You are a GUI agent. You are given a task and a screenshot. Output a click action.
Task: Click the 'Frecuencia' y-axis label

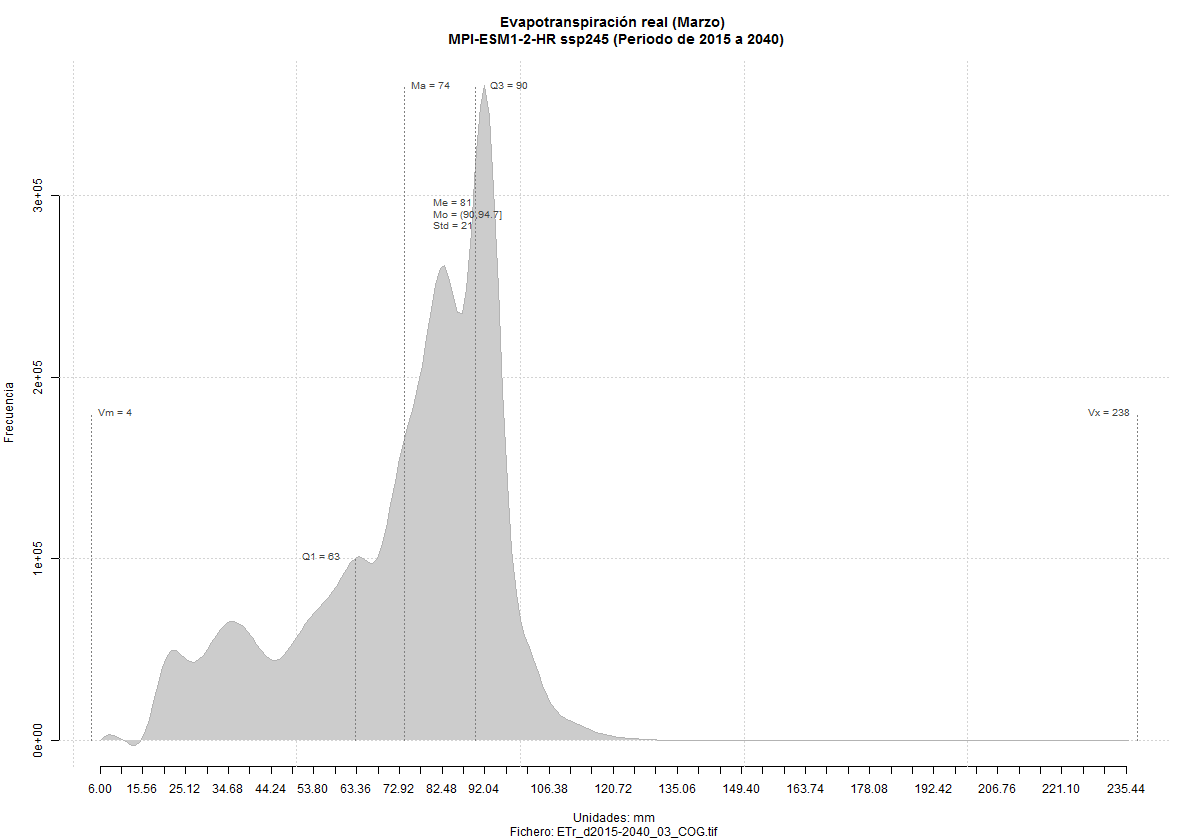(10, 411)
